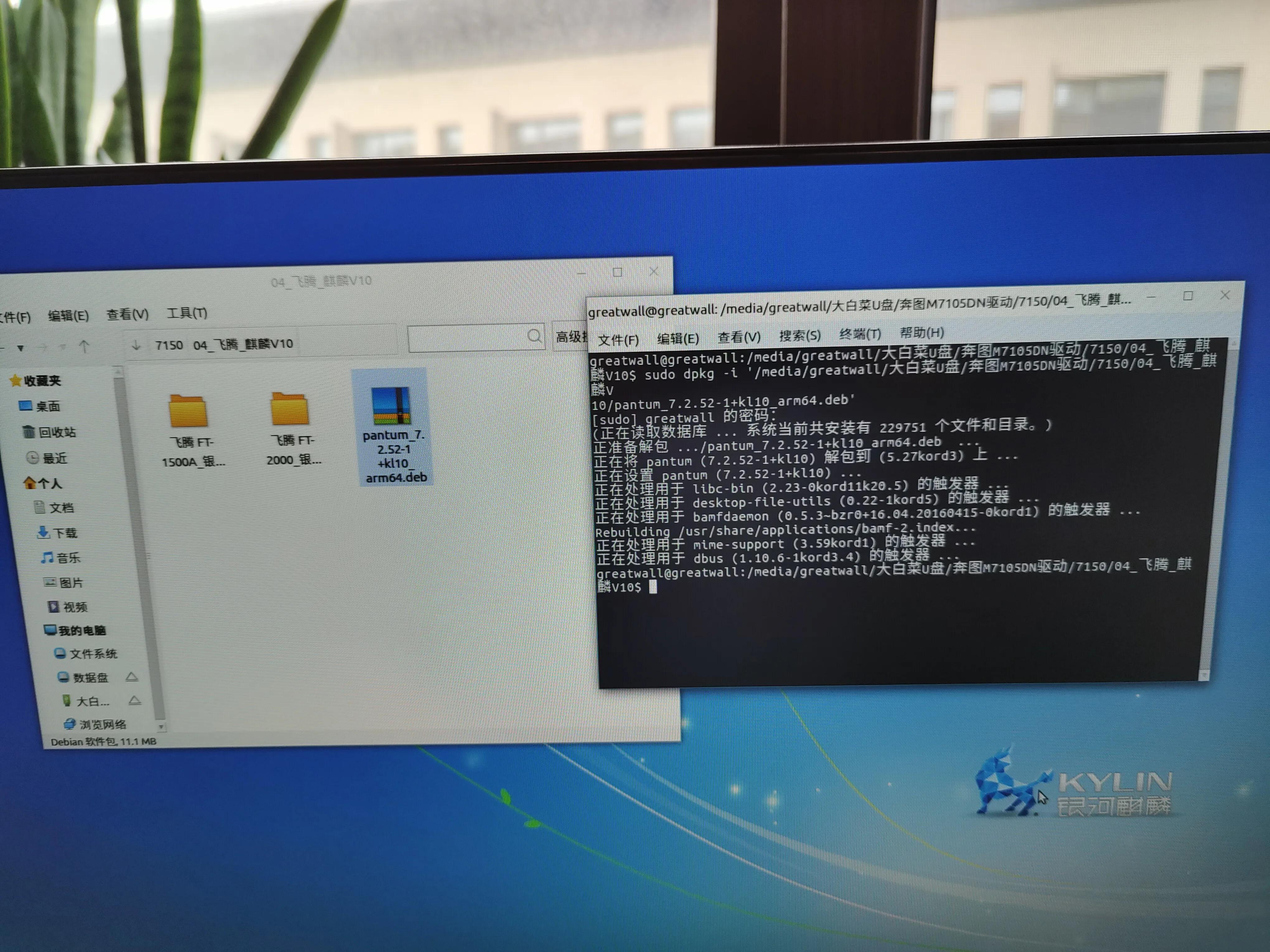The width and height of the screenshot is (1270, 952).
Task: Open terminal 编辑(E) menu
Action: pyautogui.click(x=678, y=338)
